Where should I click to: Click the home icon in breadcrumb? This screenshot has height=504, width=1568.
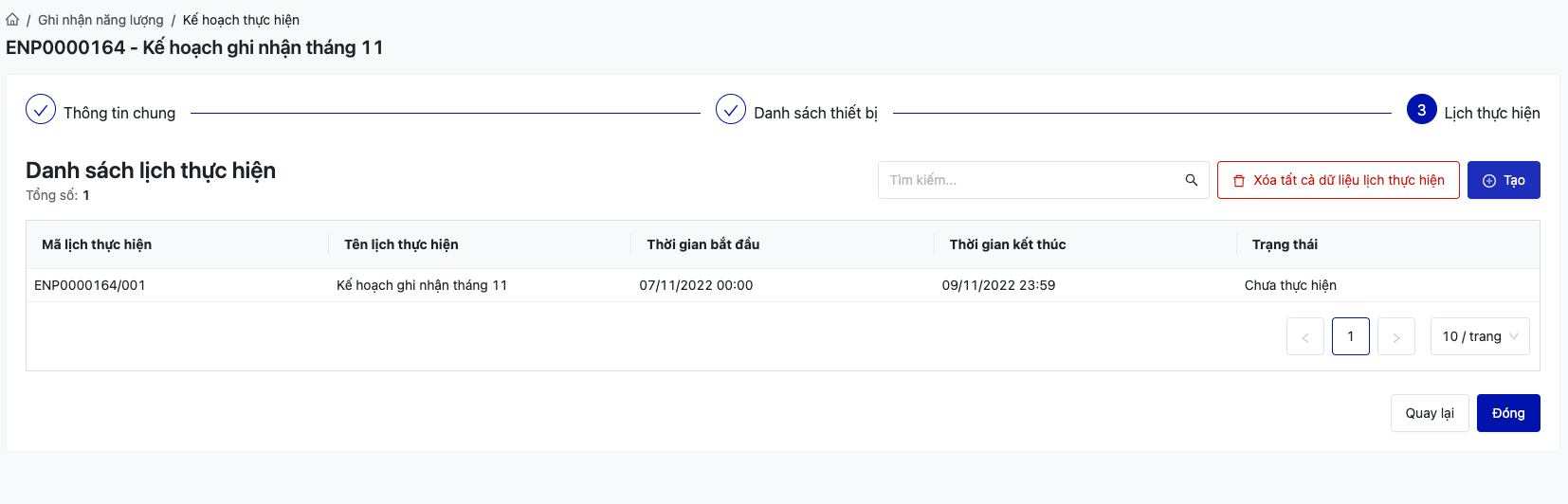[x=12, y=20]
